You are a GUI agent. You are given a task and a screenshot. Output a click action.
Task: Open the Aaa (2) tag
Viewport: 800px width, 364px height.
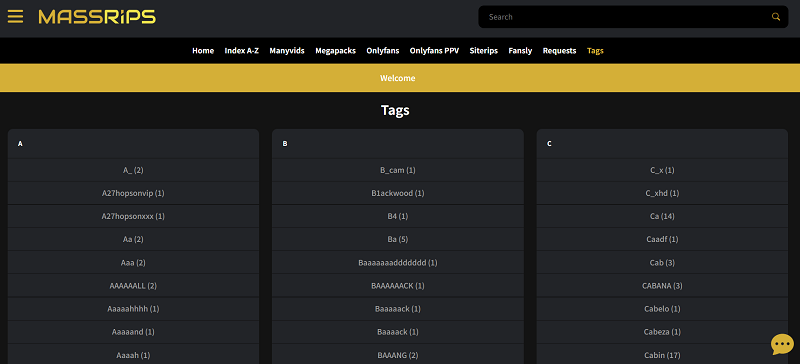(133, 262)
